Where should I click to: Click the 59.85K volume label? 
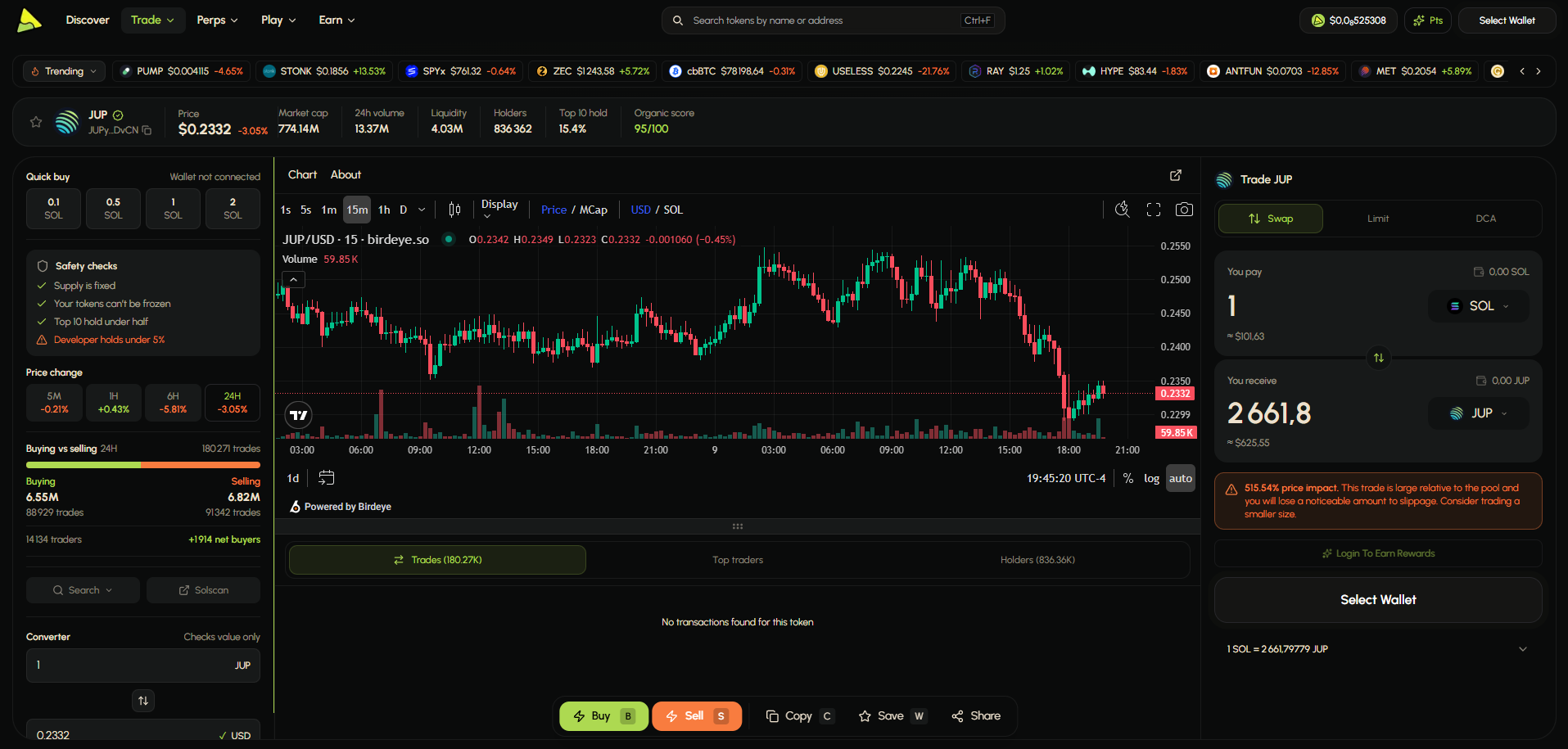1177,432
